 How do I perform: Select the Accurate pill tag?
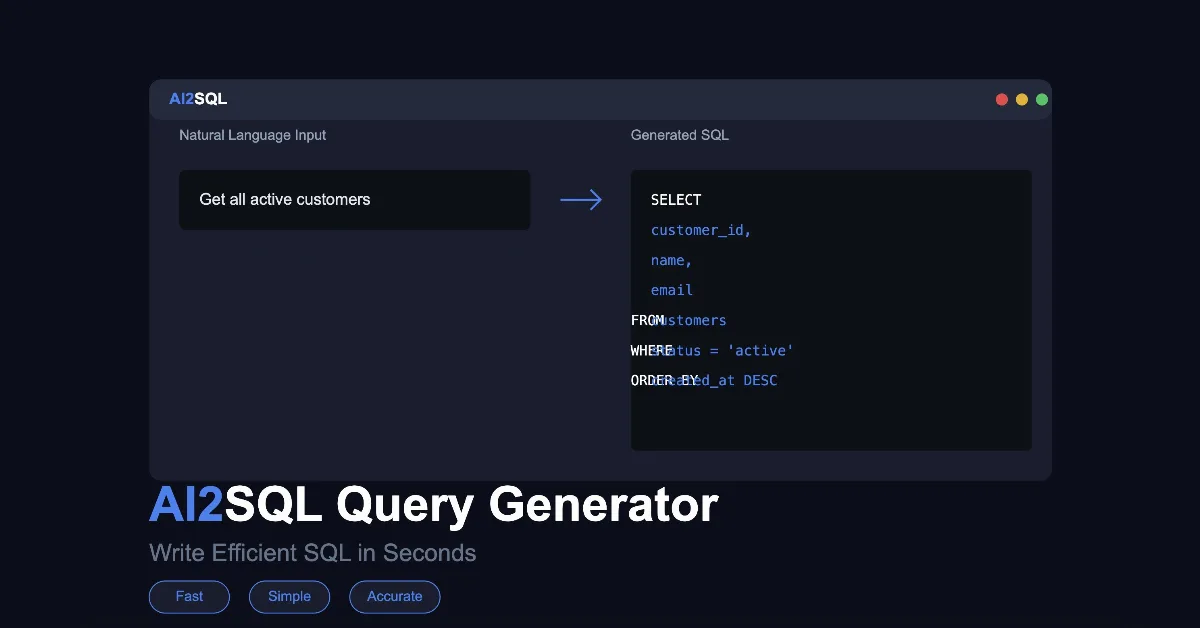395,596
